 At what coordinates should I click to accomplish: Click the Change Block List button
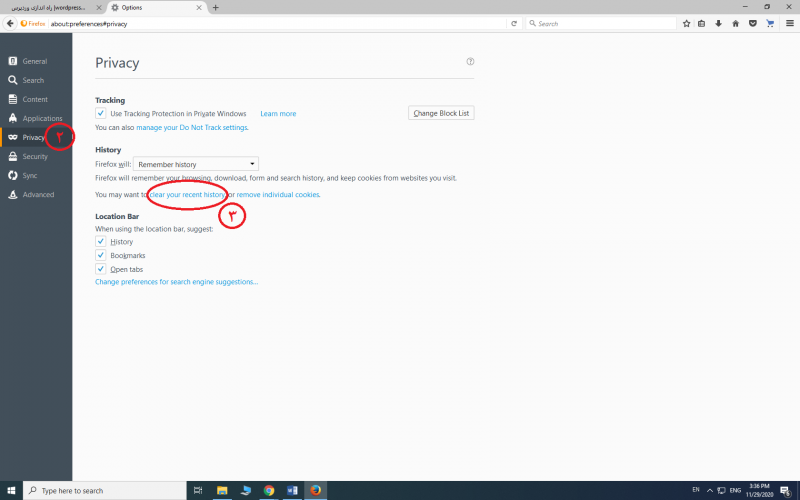coord(441,113)
